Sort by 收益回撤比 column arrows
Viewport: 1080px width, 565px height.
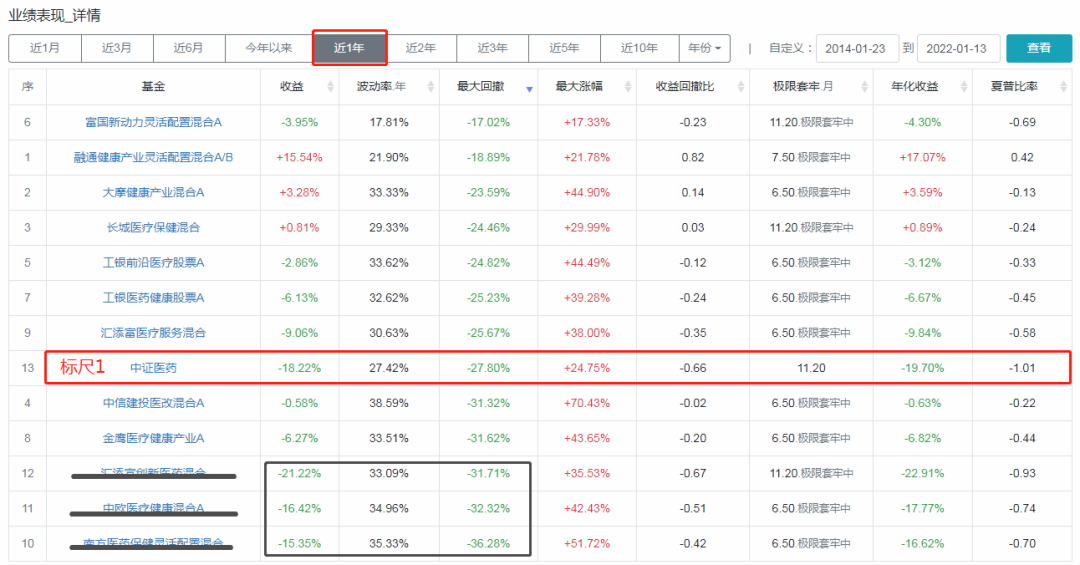pos(740,87)
